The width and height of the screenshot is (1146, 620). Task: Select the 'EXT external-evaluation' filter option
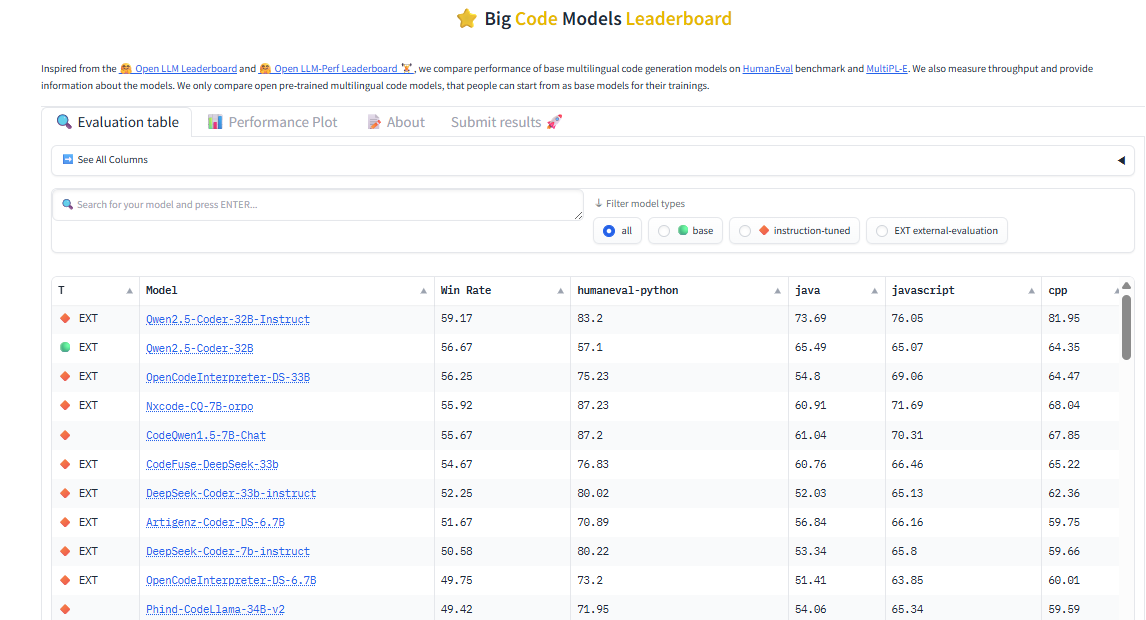937,230
